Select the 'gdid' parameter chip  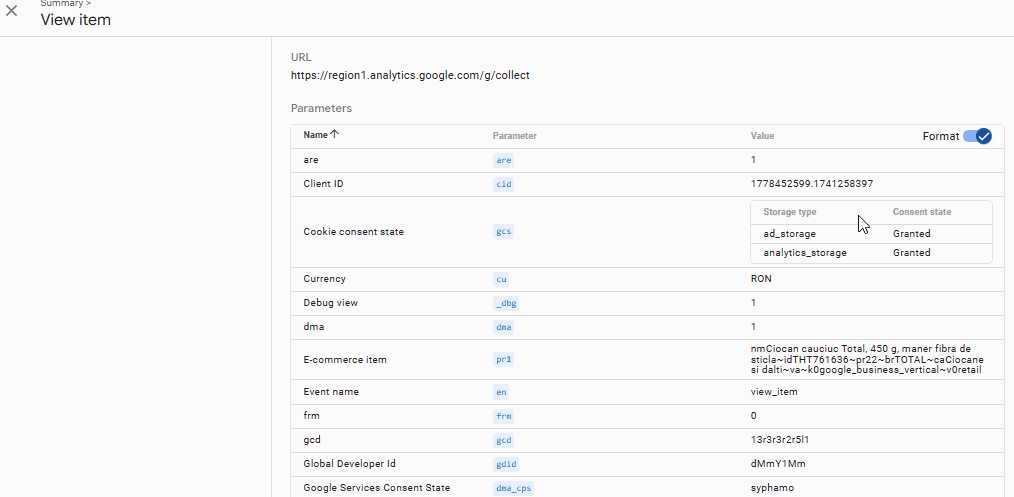click(506, 464)
